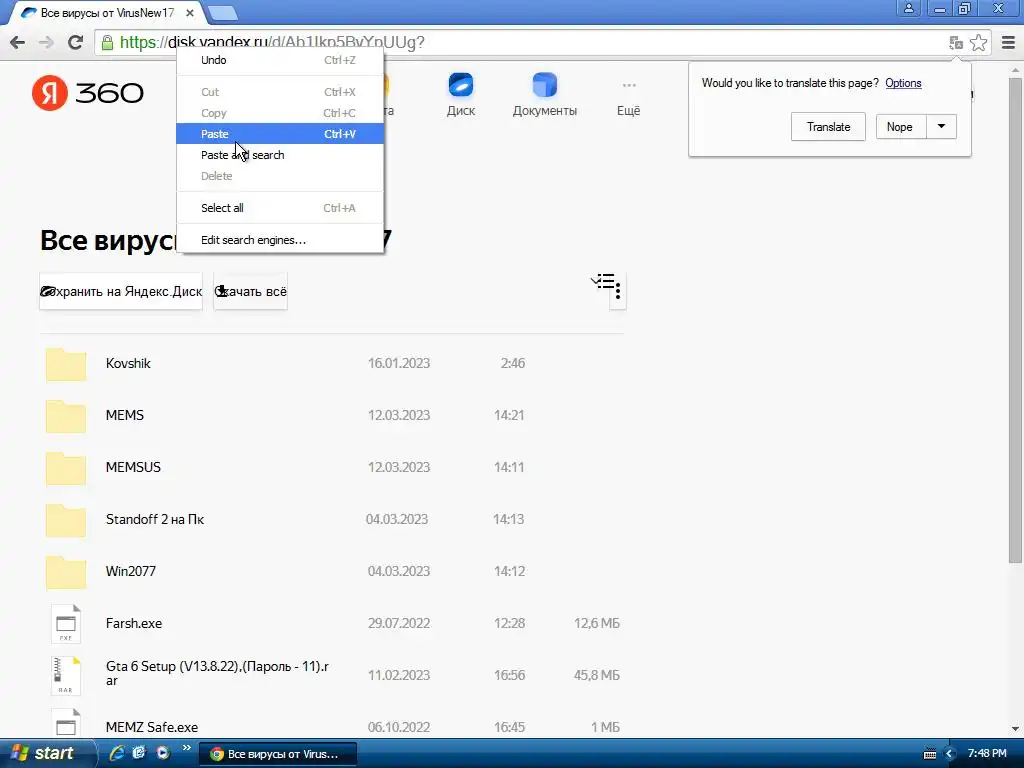Viewport: 1024px width, 768px height.
Task: Open the Nope button dropdown arrow
Action: point(941,127)
